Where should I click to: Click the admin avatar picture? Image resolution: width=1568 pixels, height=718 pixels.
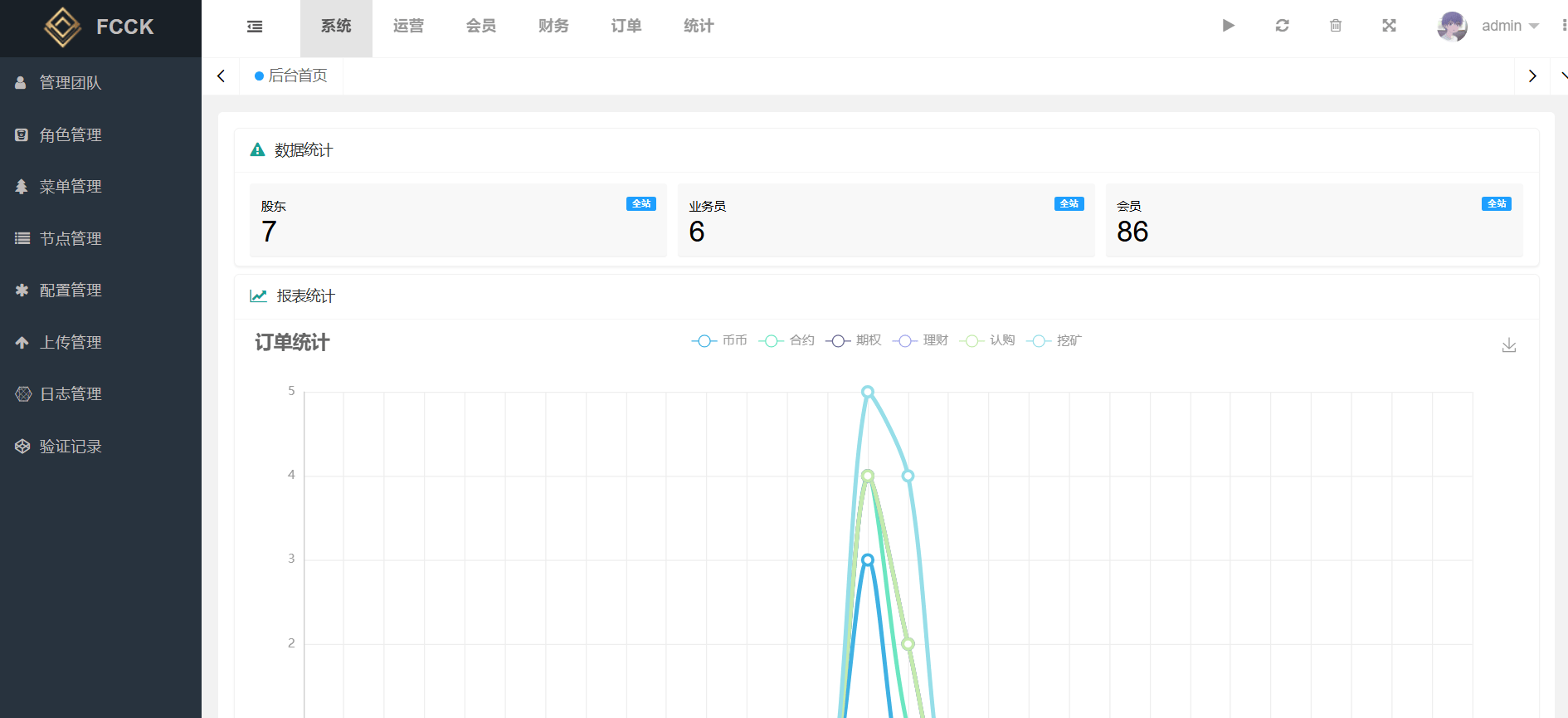click(x=1452, y=26)
